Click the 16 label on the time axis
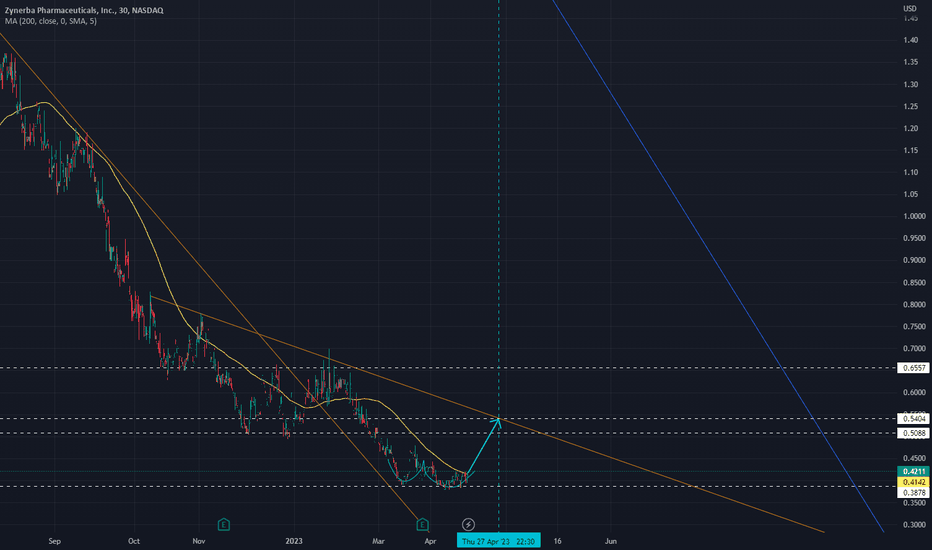Viewport: 932px width, 550px height. coord(558,541)
